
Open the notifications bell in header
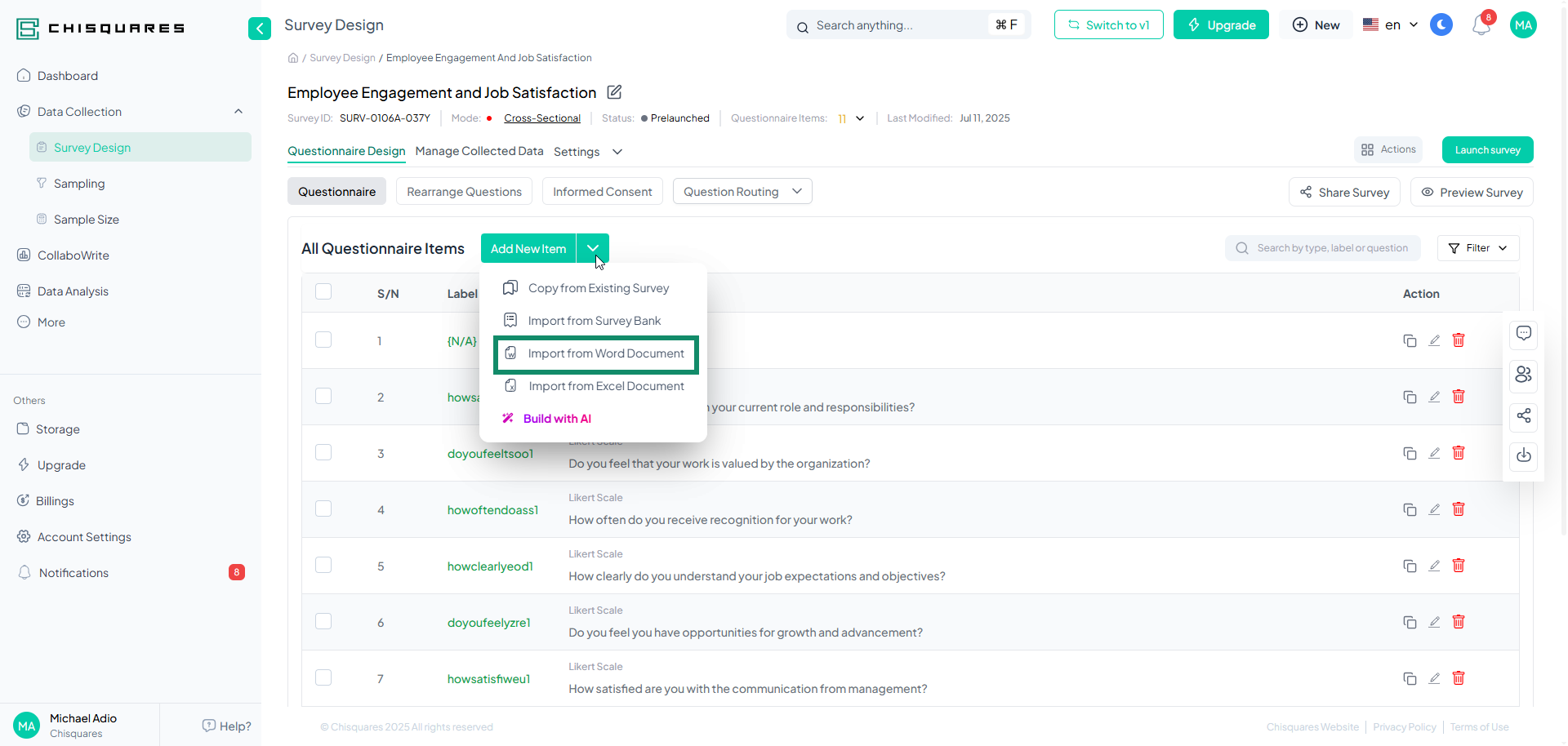pyautogui.click(x=1481, y=25)
